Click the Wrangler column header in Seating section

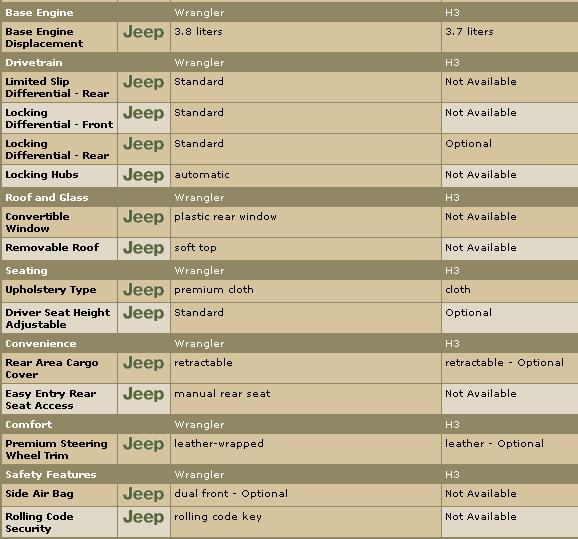point(199,271)
